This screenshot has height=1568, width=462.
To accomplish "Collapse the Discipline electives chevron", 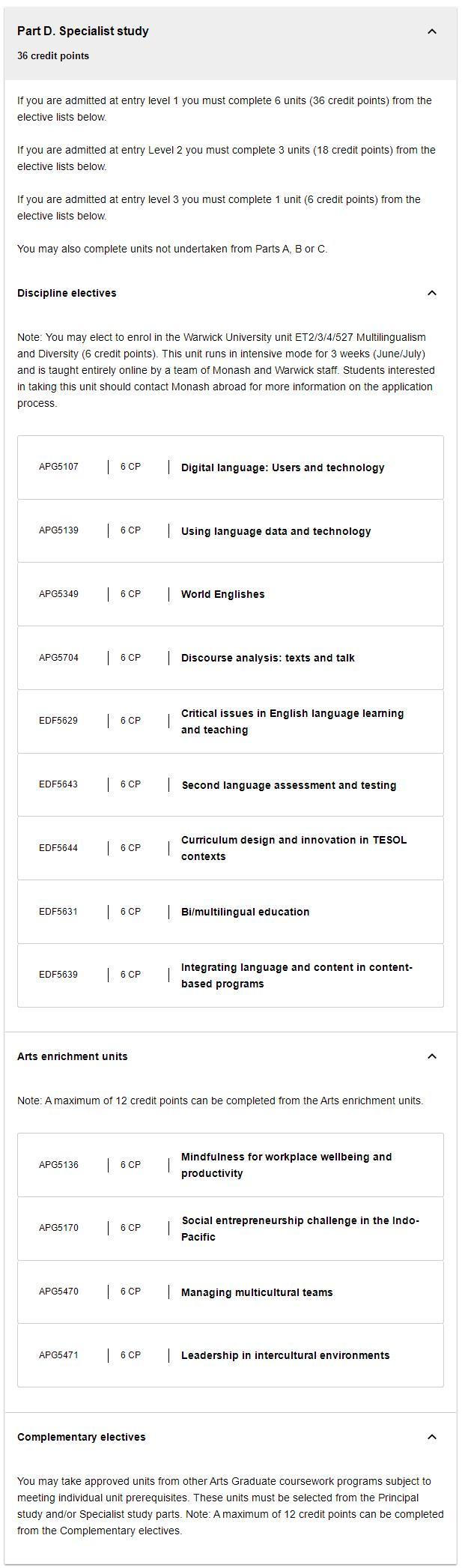I will point(431,293).
